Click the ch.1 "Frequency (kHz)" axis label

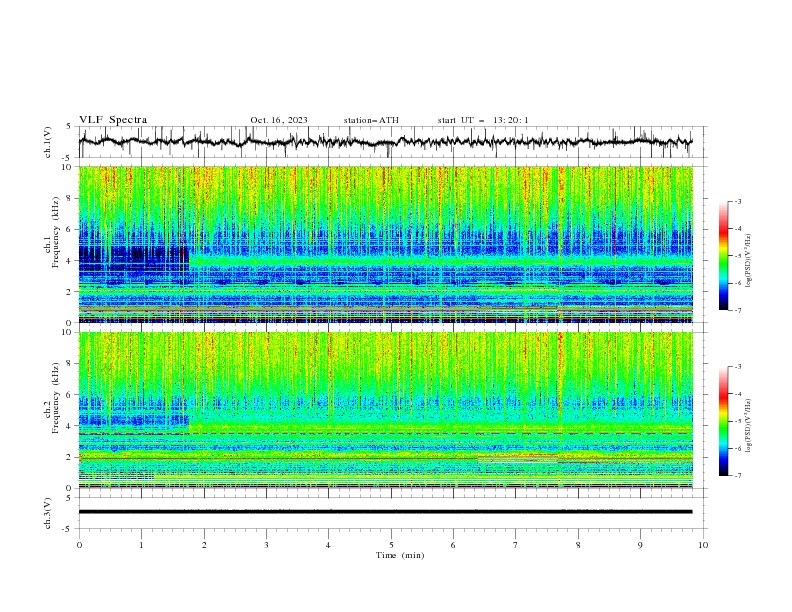pos(56,233)
